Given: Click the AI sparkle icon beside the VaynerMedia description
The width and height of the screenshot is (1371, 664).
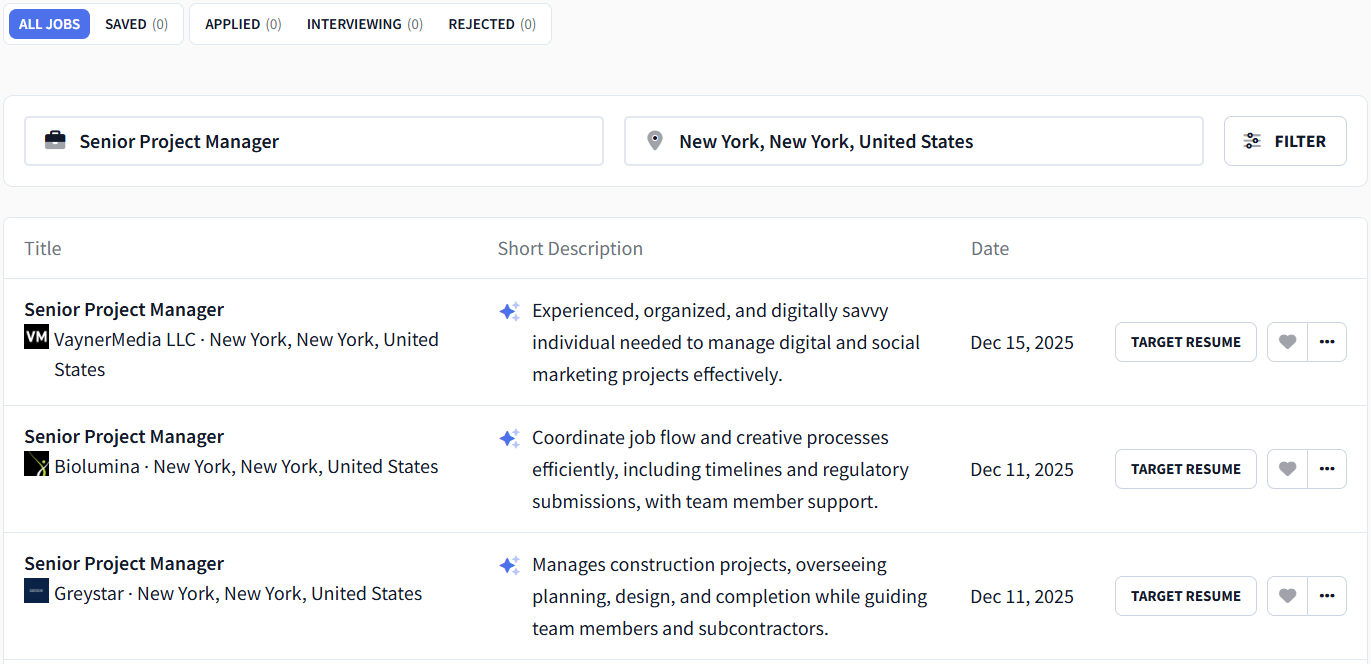Looking at the screenshot, I should point(509,311).
